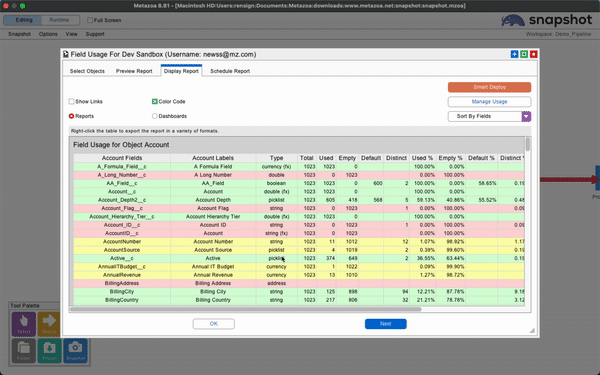The image size is (600, 375).
Task: Open the Support menu
Action: (x=95, y=34)
